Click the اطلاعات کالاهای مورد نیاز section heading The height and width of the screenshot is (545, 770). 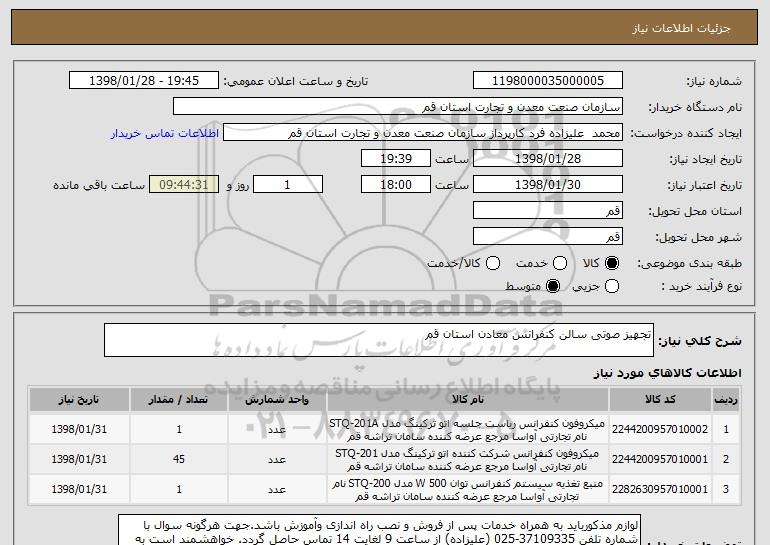[x=667, y=373]
